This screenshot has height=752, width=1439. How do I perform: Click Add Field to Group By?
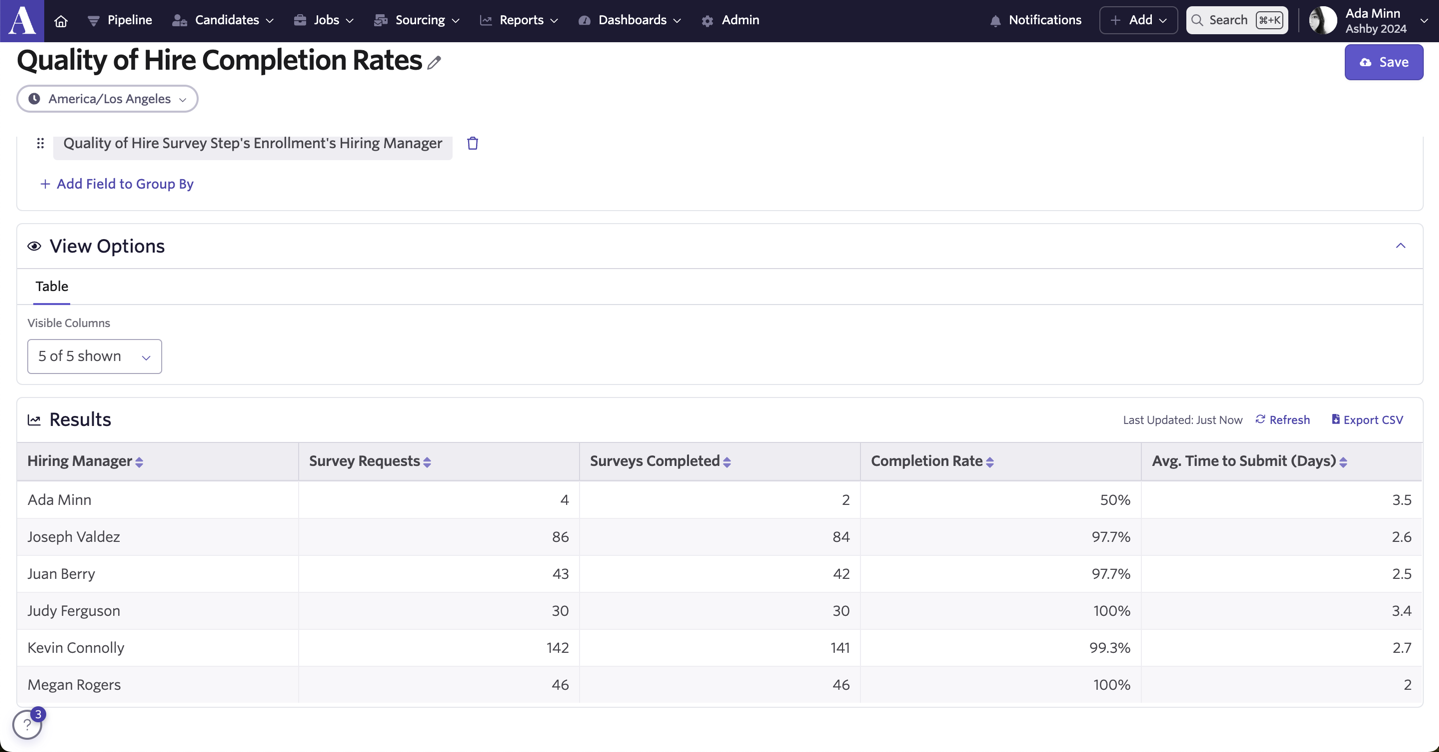(x=117, y=184)
